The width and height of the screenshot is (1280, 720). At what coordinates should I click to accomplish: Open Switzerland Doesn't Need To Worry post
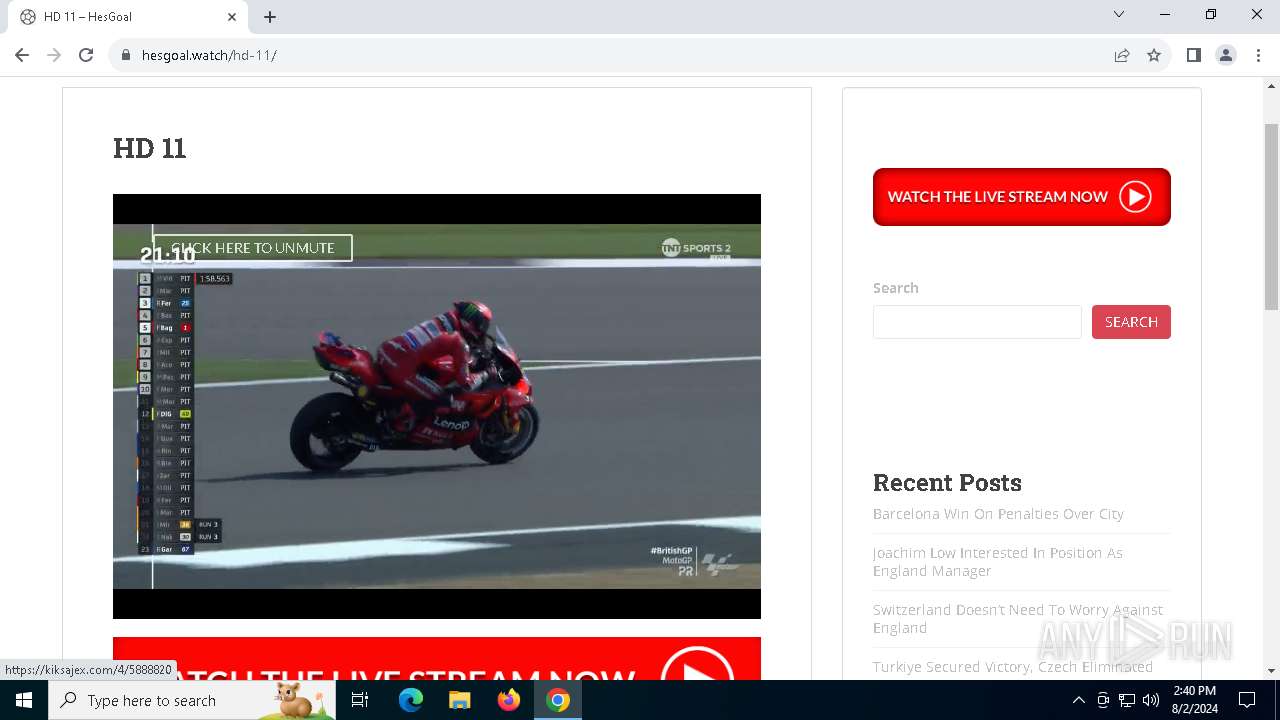click(x=1018, y=619)
